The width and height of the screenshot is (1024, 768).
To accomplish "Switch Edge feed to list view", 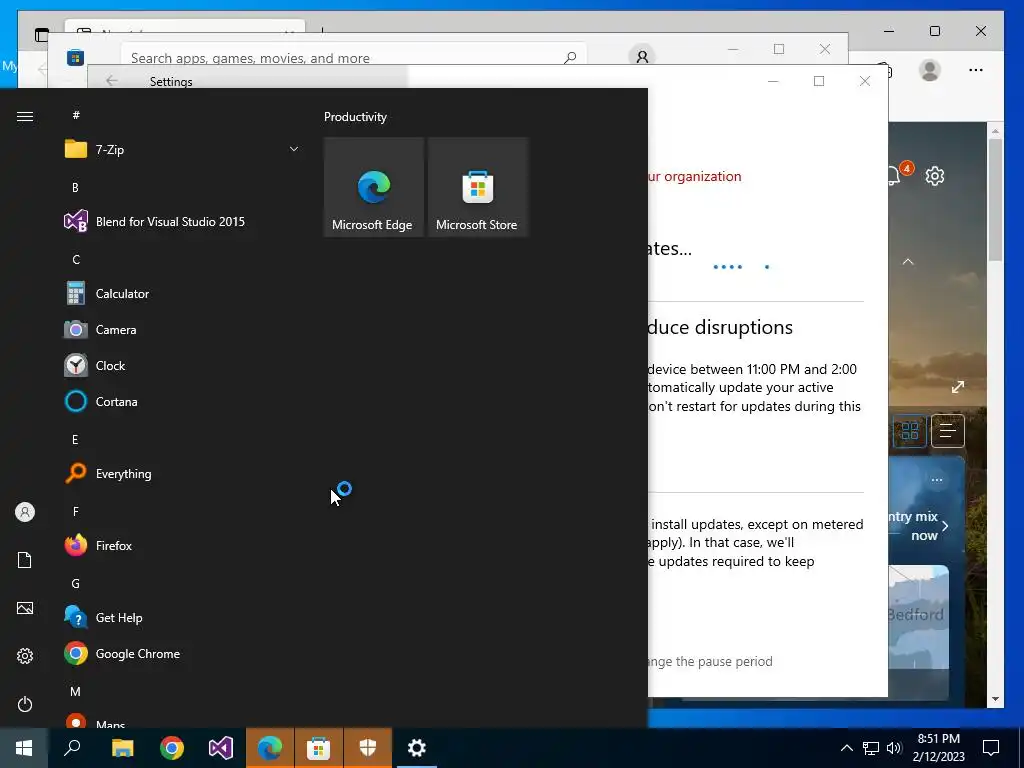I will coord(948,430).
